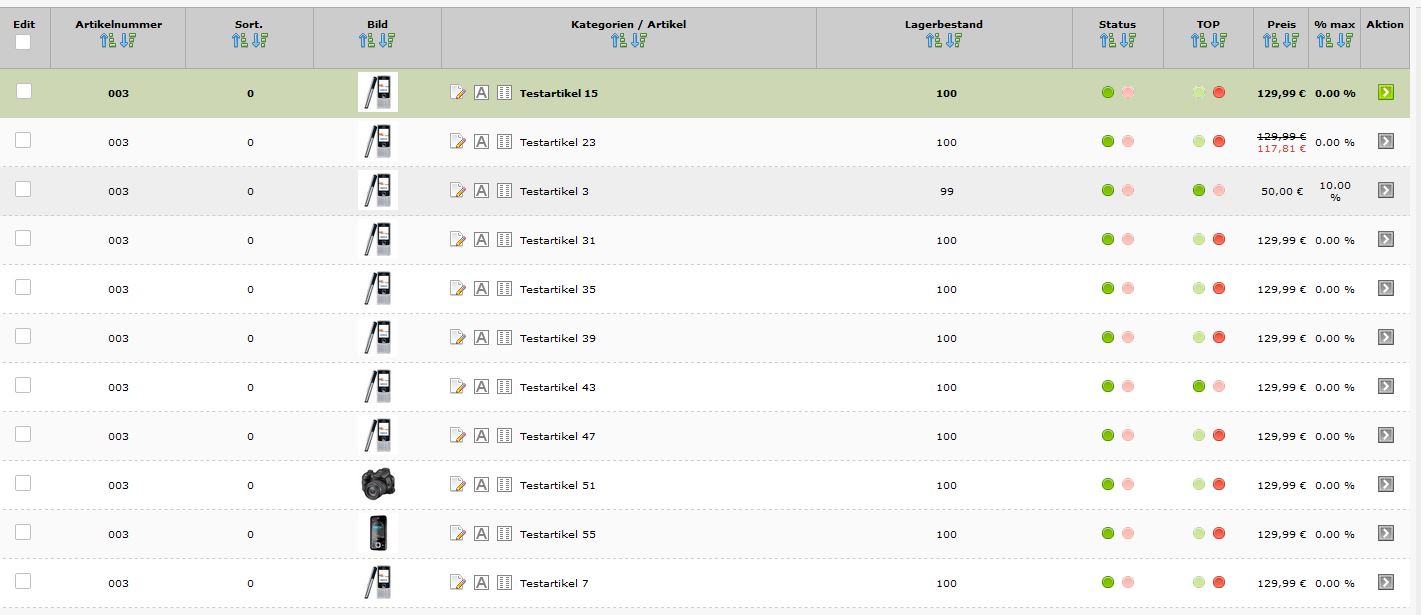Sort Preis column ascending
The height and width of the screenshot is (615, 1421).
tap(1271, 41)
